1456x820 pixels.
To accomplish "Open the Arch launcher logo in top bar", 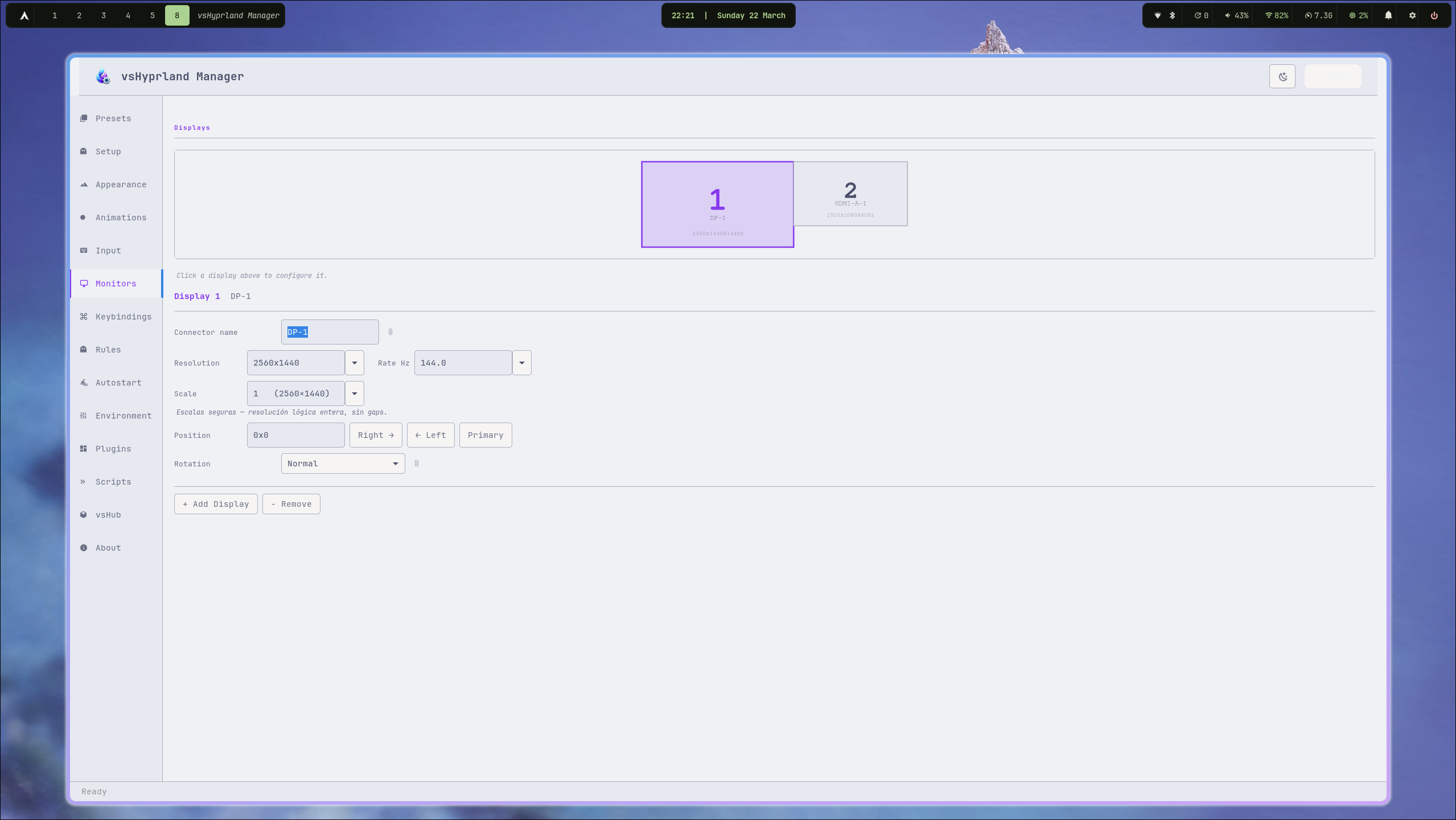I will [x=24, y=15].
